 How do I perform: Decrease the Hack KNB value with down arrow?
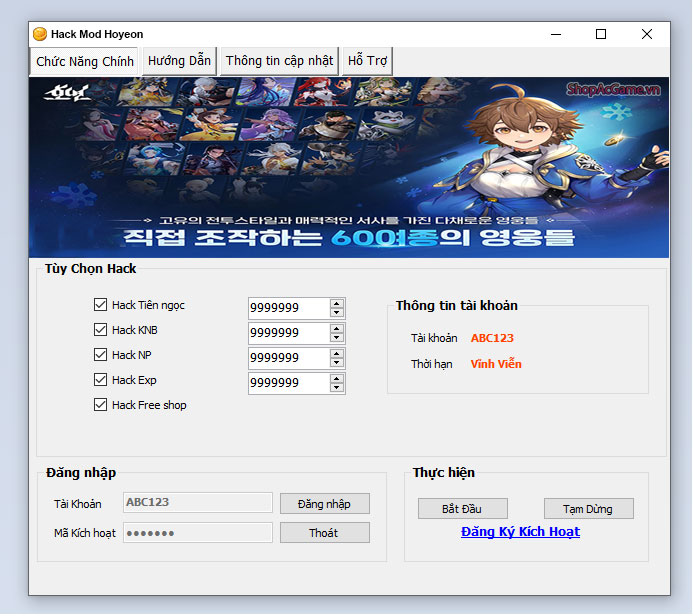click(337, 338)
